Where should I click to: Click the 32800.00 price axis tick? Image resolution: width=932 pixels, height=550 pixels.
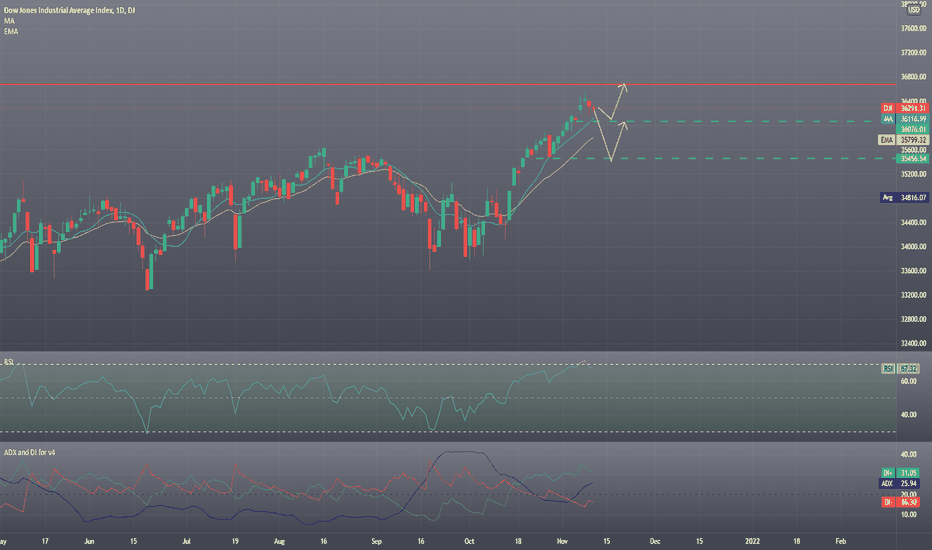[914, 319]
